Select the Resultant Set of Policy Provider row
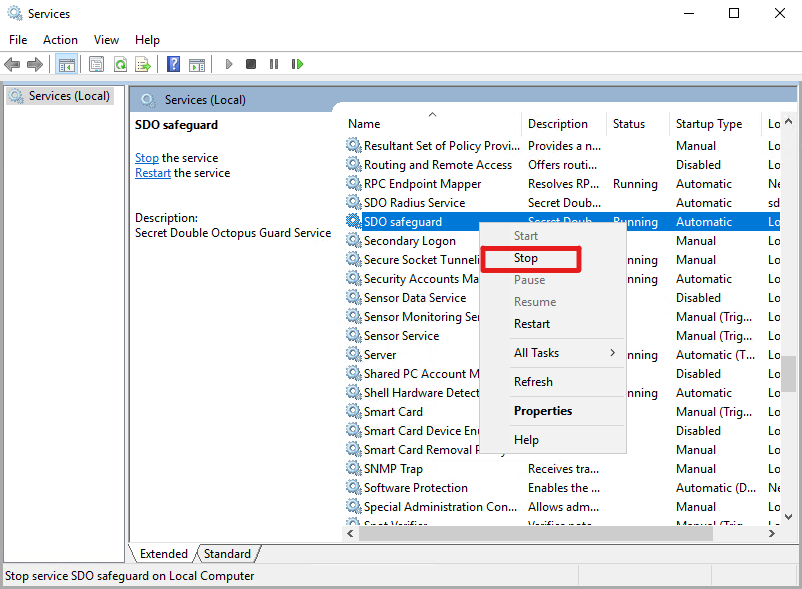This screenshot has width=802, height=589. click(x=563, y=146)
